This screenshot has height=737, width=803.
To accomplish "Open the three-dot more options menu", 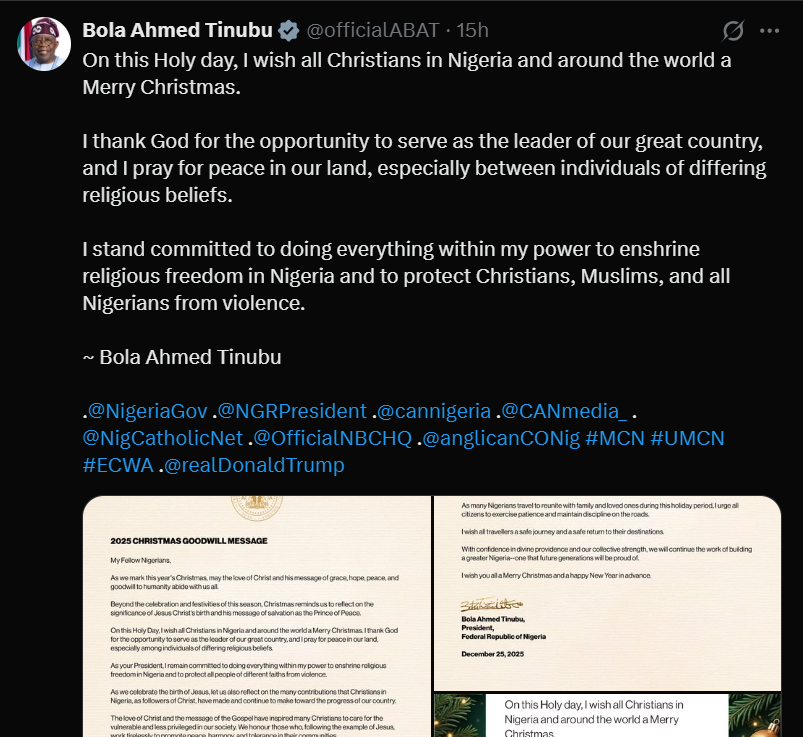I will tap(769, 31).
